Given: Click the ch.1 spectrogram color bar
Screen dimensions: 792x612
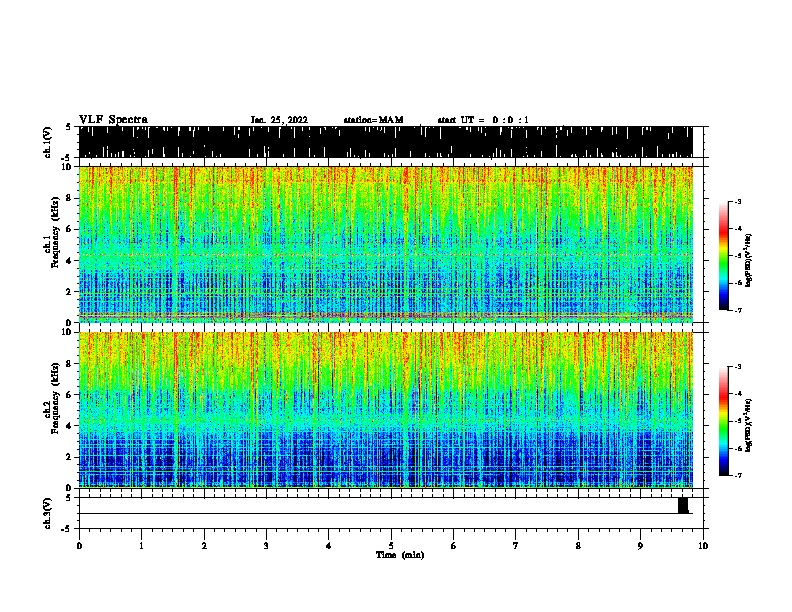Looking at the screenshot, I should click(724, 256).
